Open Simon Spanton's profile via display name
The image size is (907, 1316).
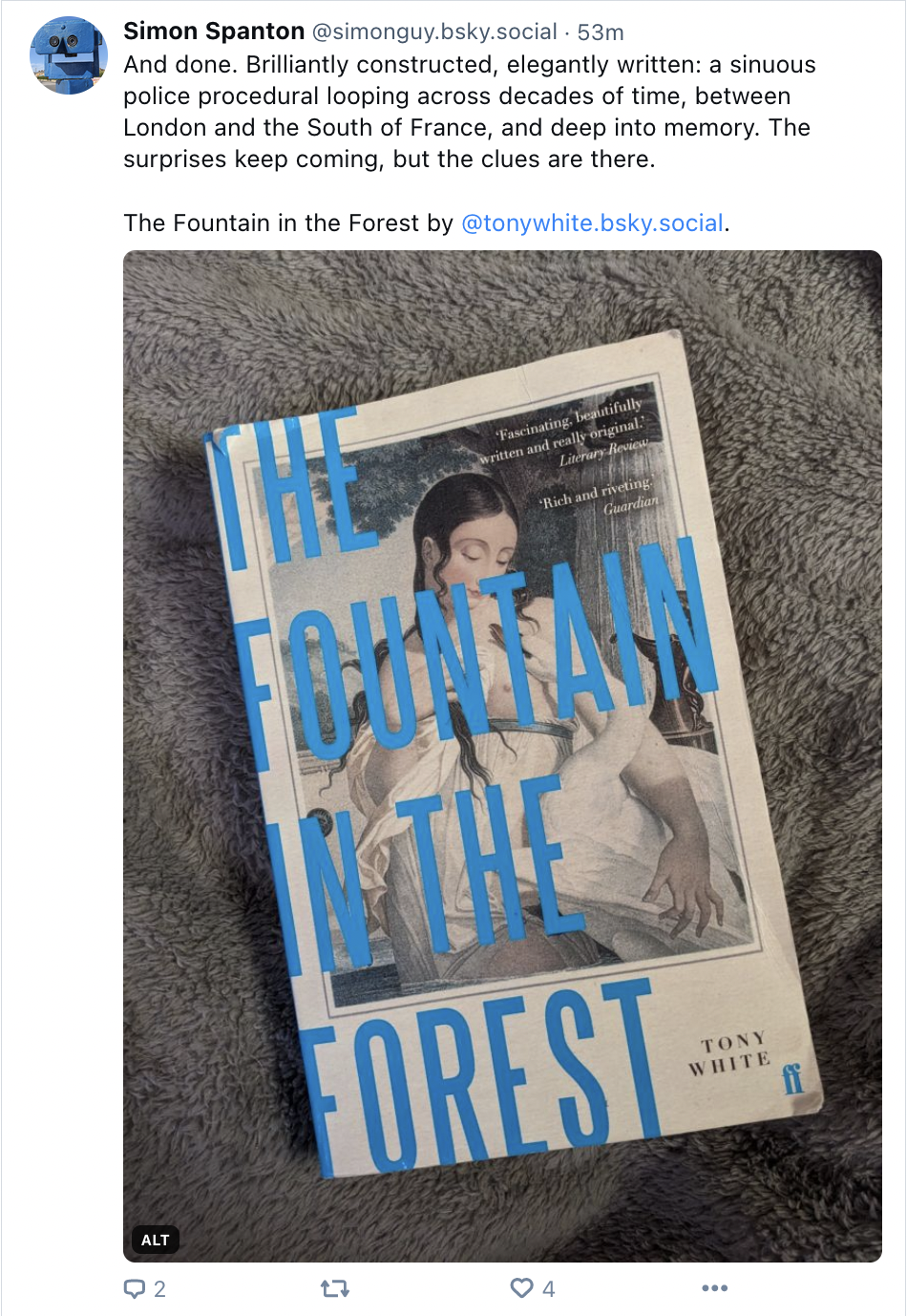[214, 32]
